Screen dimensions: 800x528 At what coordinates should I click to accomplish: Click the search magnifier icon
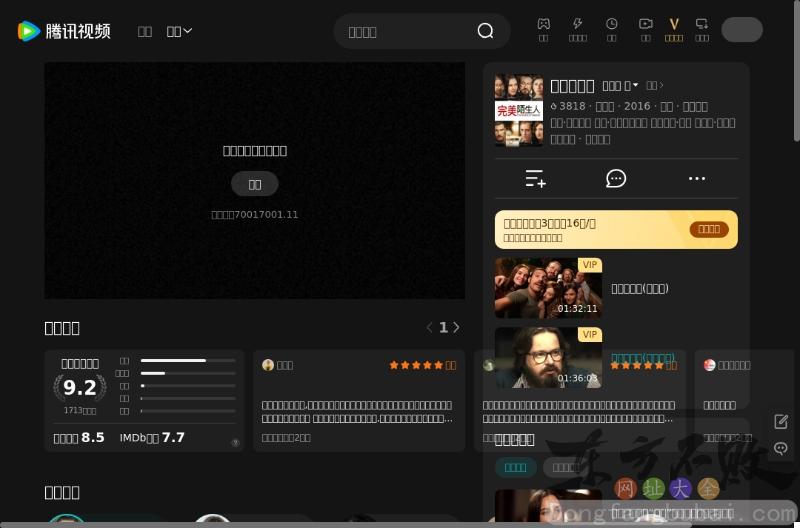[x=485, y=31]
